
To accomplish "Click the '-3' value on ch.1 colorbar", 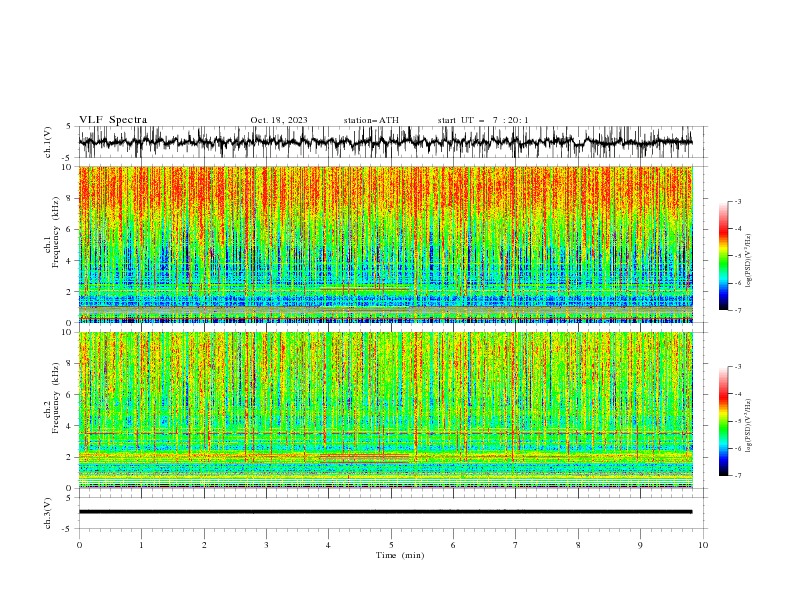I will 738,201.
